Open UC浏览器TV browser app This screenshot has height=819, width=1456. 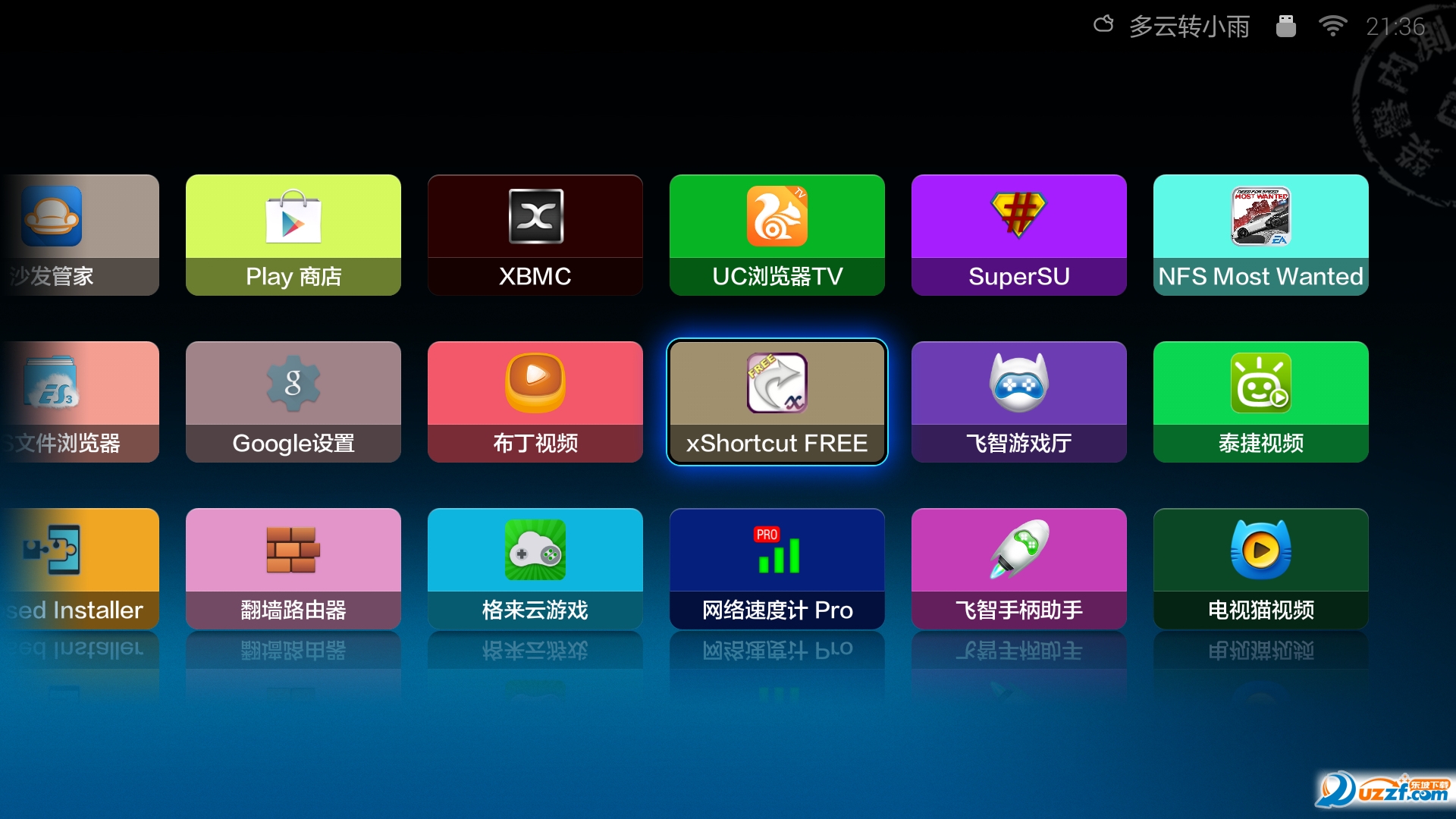pyautogui.click(x=777, y=235)
